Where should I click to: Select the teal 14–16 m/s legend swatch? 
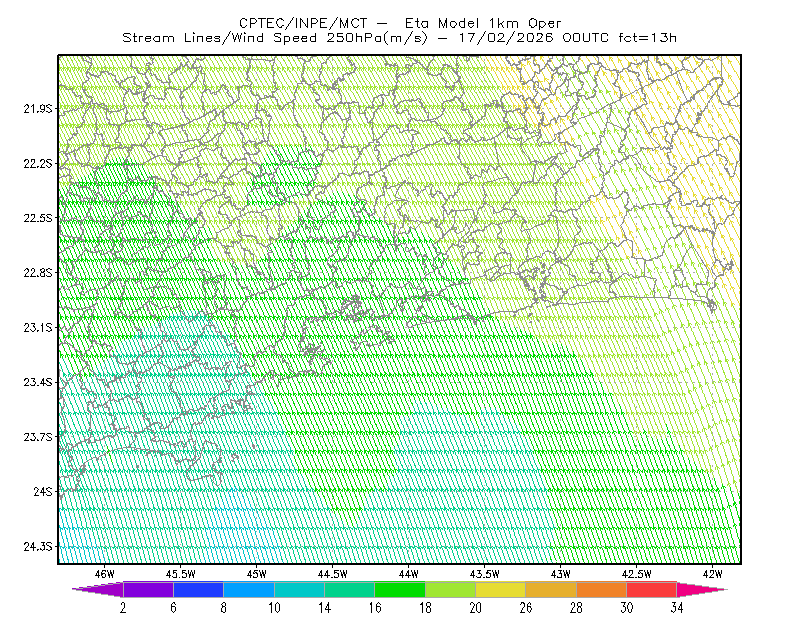click(349, 589)
